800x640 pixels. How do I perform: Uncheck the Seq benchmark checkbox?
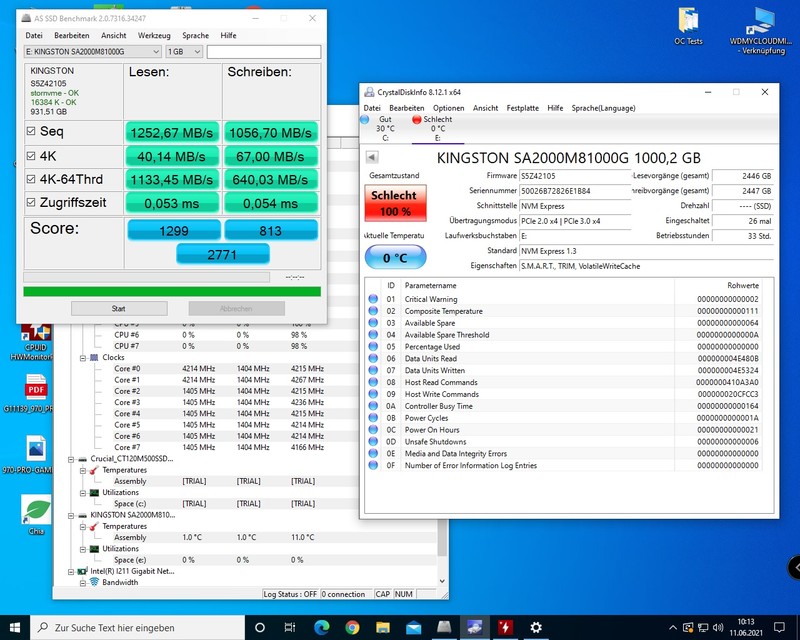click(x=31, y=131)
